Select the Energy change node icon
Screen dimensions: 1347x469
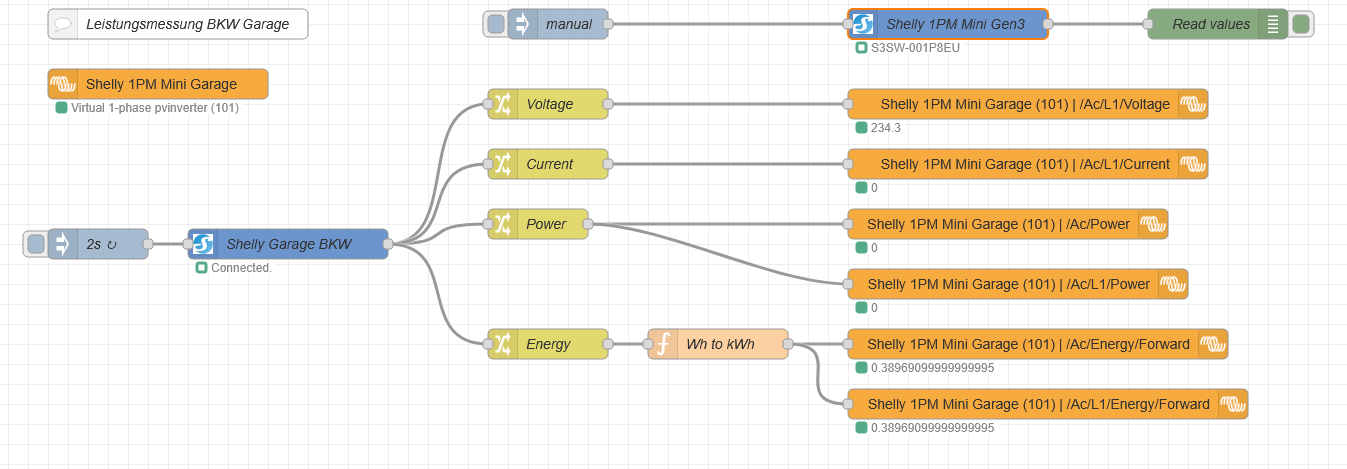click(503, 344)
